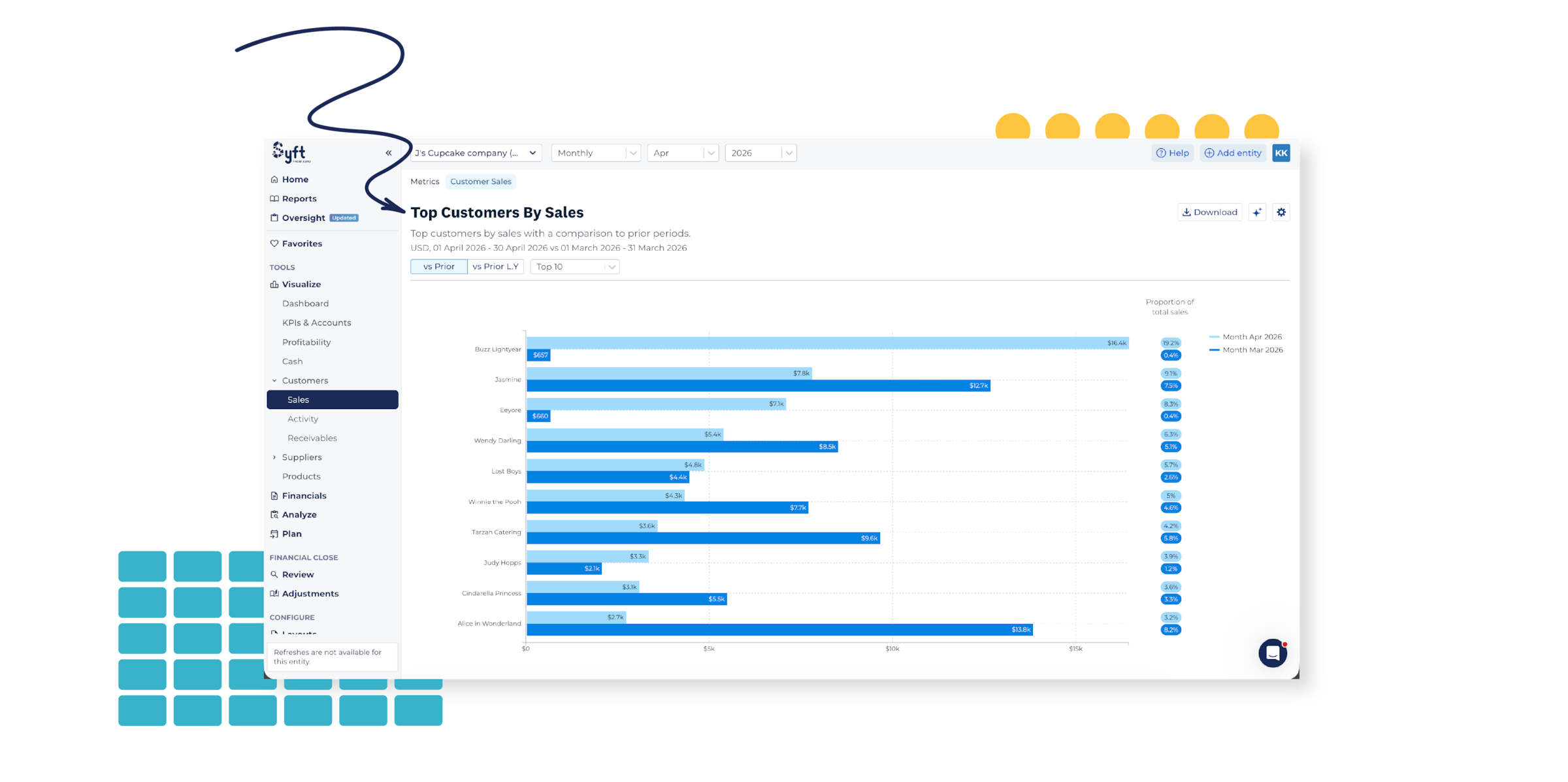1568x782 pixels.
Task: Click the Buzz Lightyear 19.2% proportion badge
Action: tap(1171, 343)
